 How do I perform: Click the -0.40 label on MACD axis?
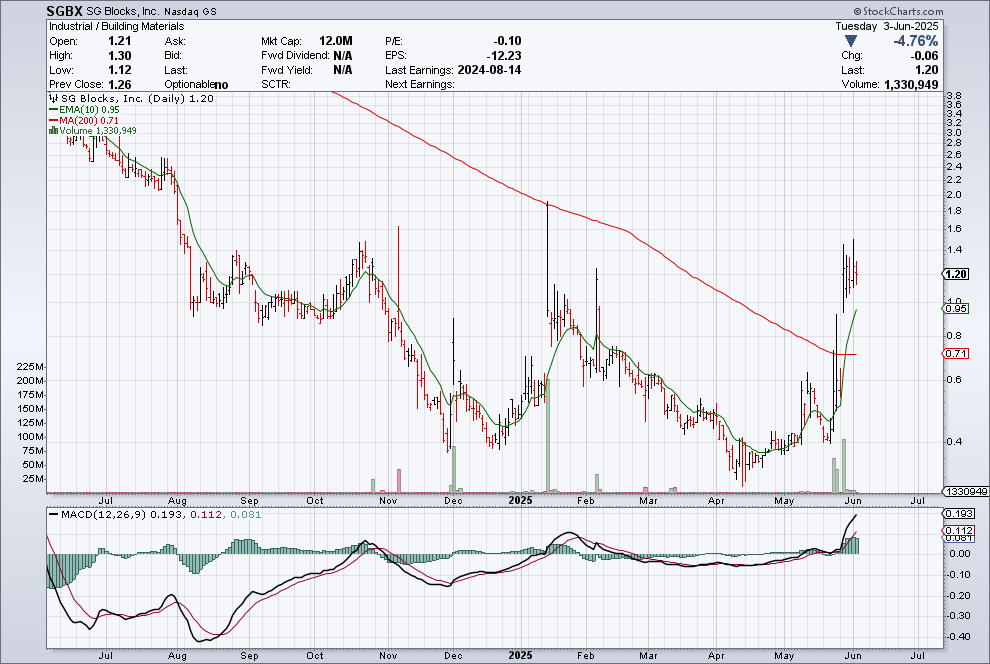957,636
